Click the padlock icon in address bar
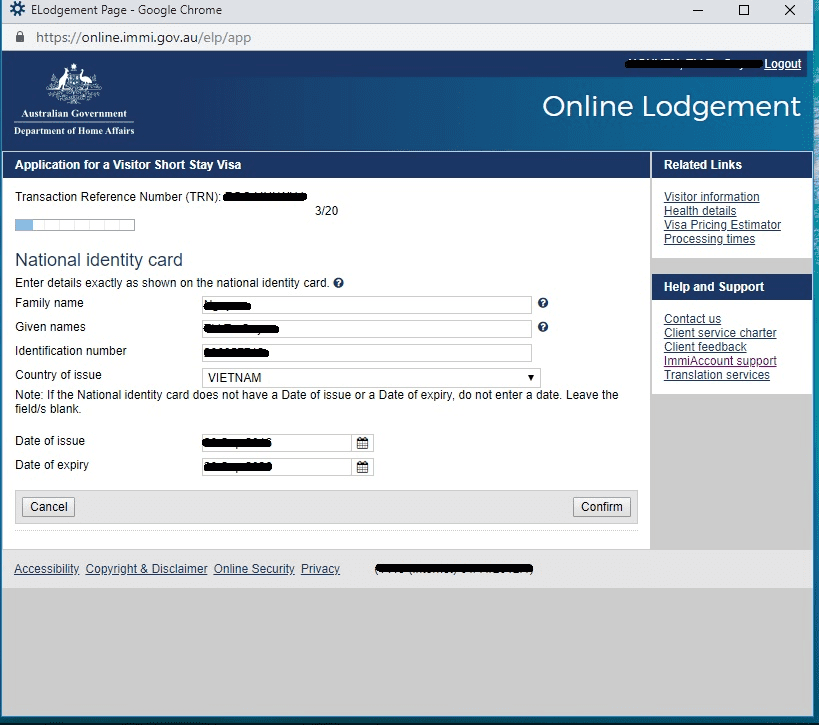Viewport: 819px width, 725px height. (x=19, y=37)
